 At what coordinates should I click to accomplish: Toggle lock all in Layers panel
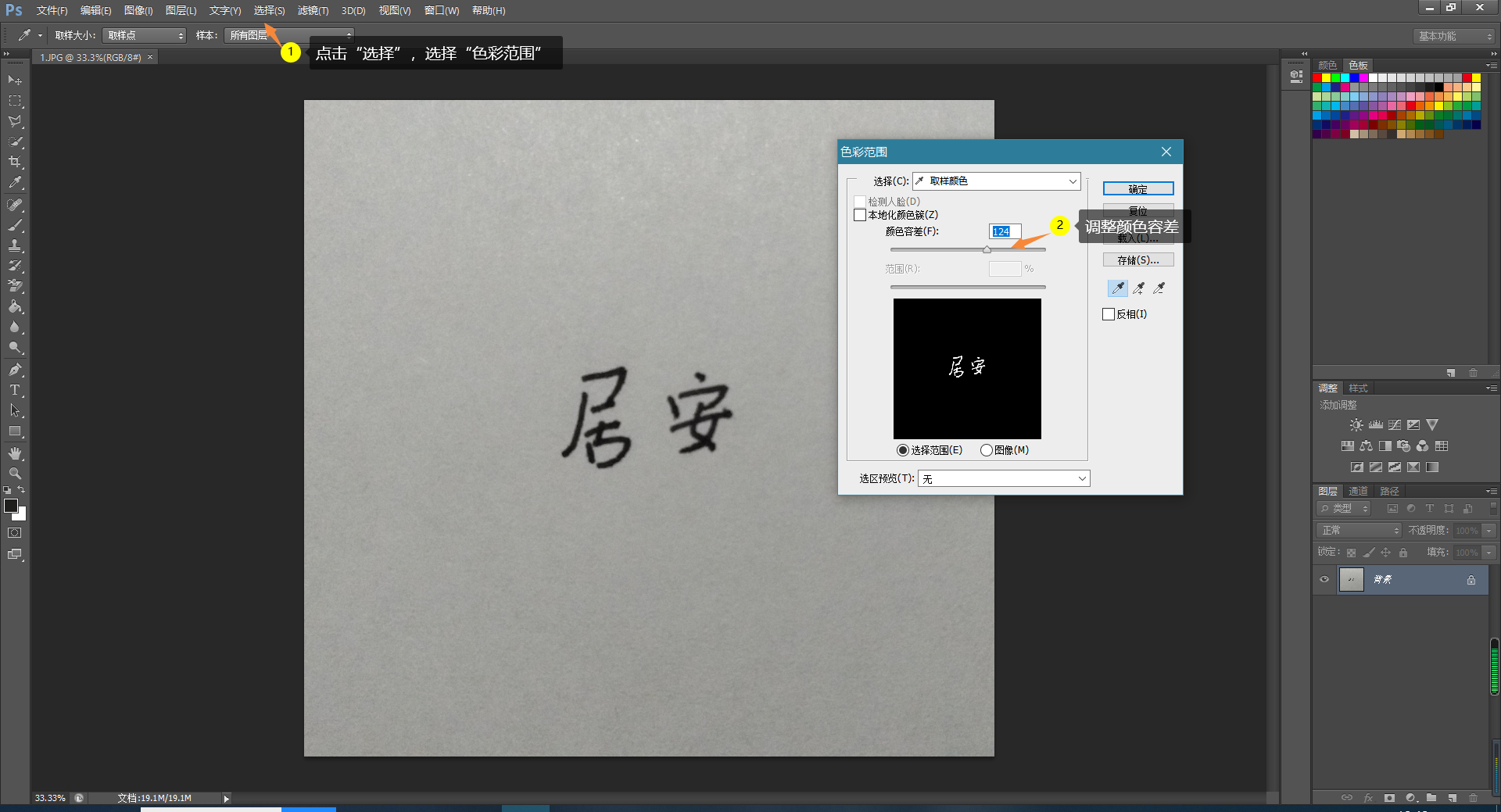(1403, 553)
